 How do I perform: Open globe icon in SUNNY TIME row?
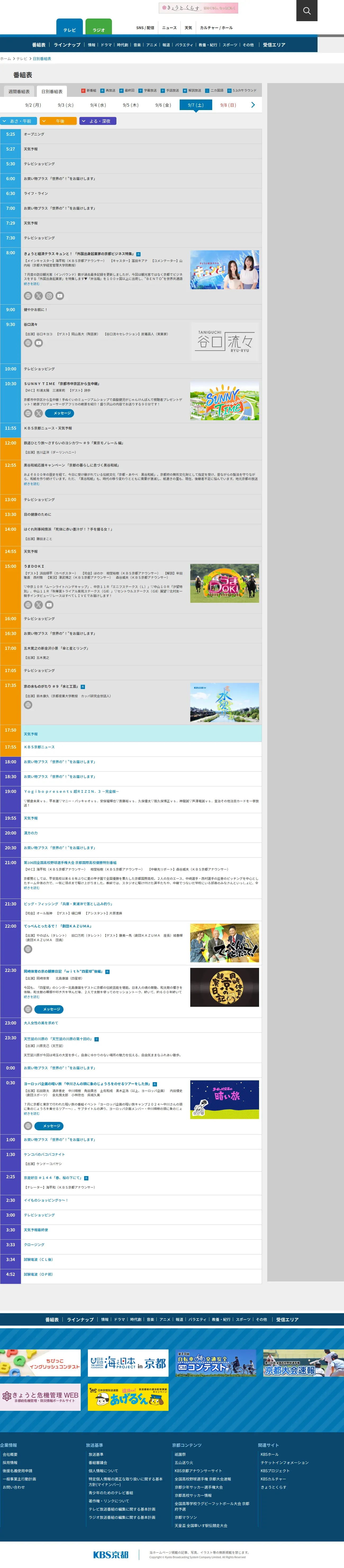[x=28, y=413]
